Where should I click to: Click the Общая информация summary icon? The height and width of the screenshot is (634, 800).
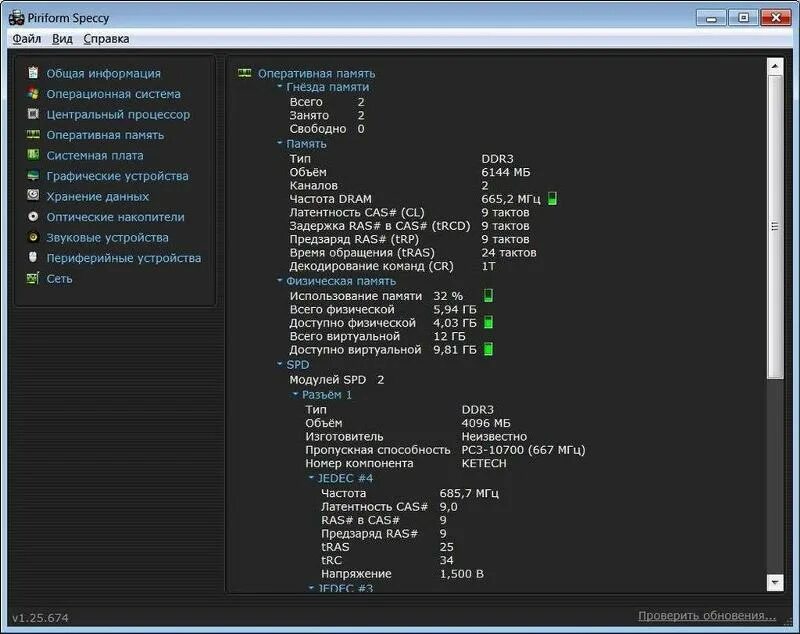pyautogui.click(x=33, y=73)
